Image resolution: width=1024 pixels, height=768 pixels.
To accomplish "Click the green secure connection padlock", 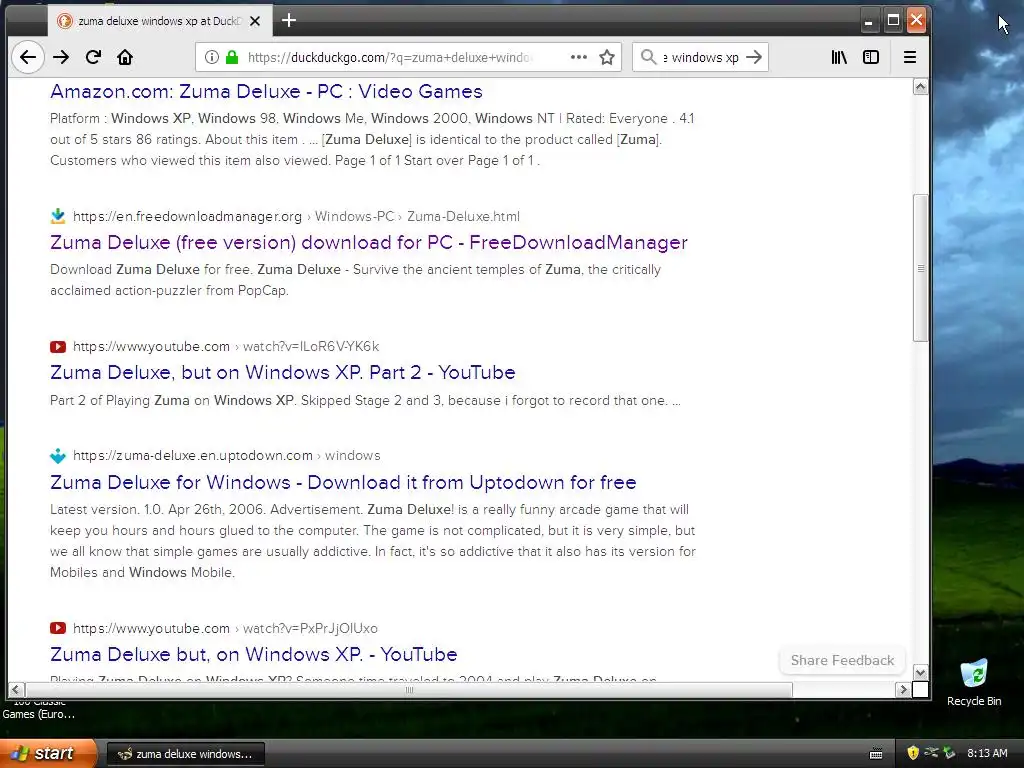I will tap(232, 57).
